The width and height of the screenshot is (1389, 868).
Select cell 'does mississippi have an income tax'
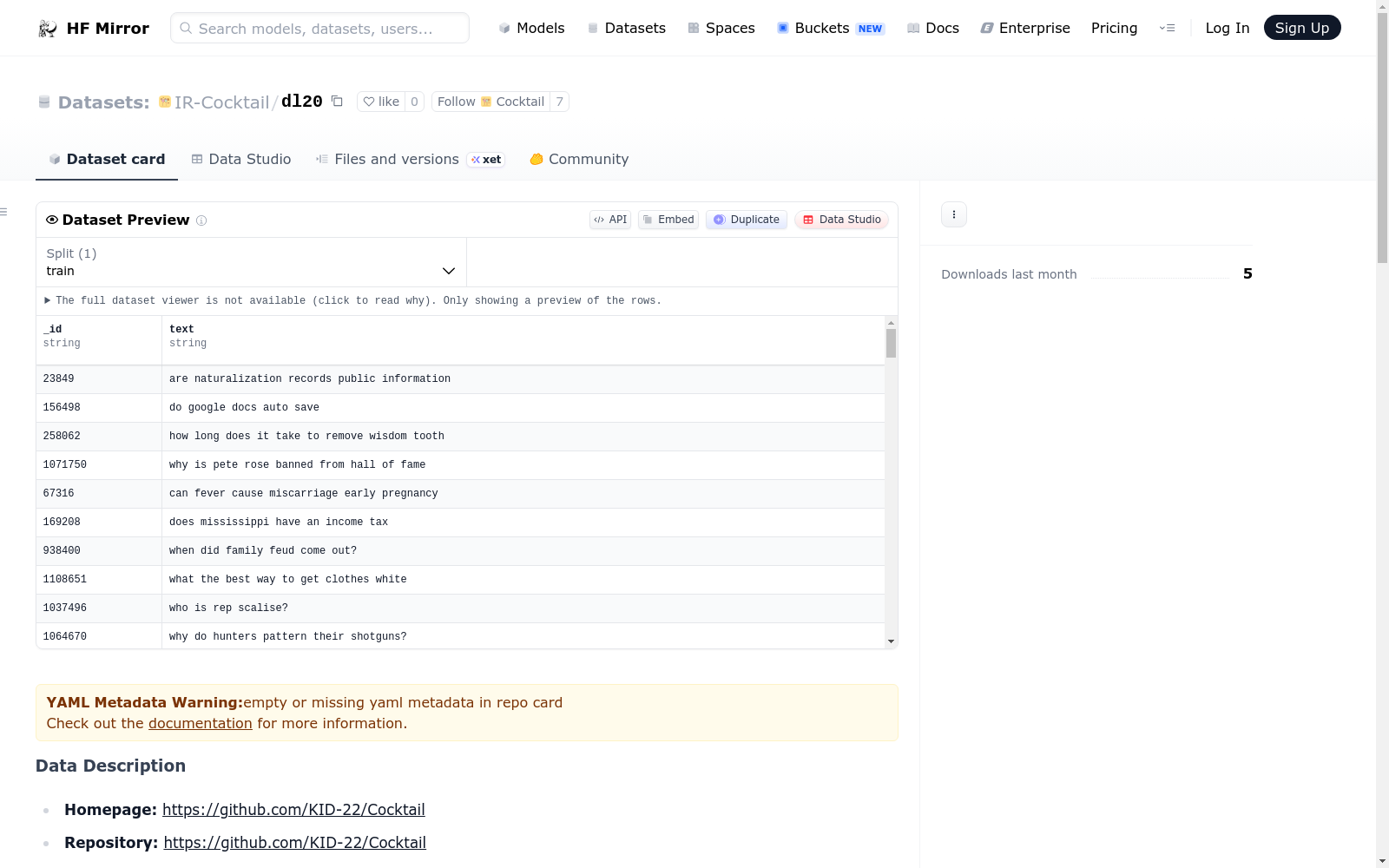[x=523, y=523]
